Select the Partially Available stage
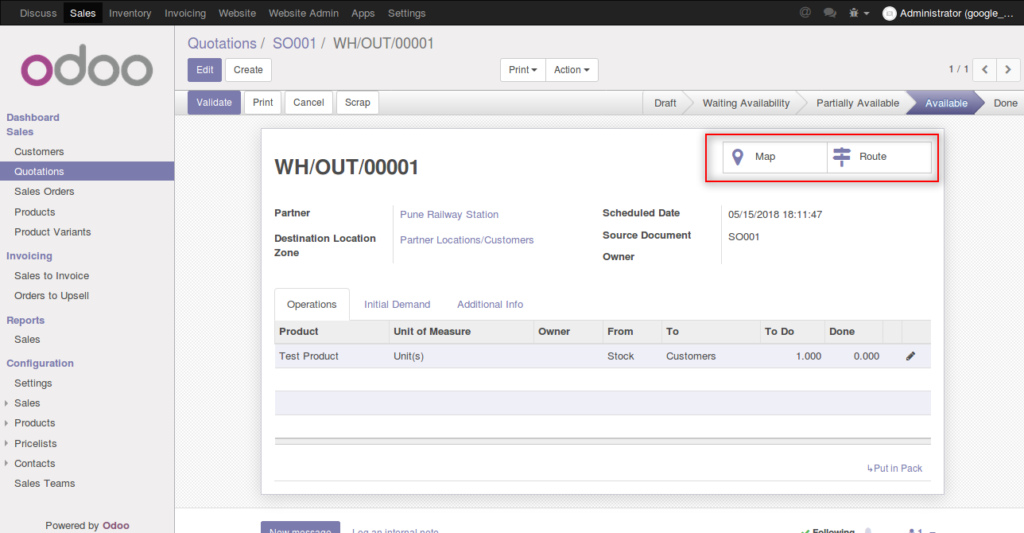This screenshot has height=533, width=1024. [857, 103]
